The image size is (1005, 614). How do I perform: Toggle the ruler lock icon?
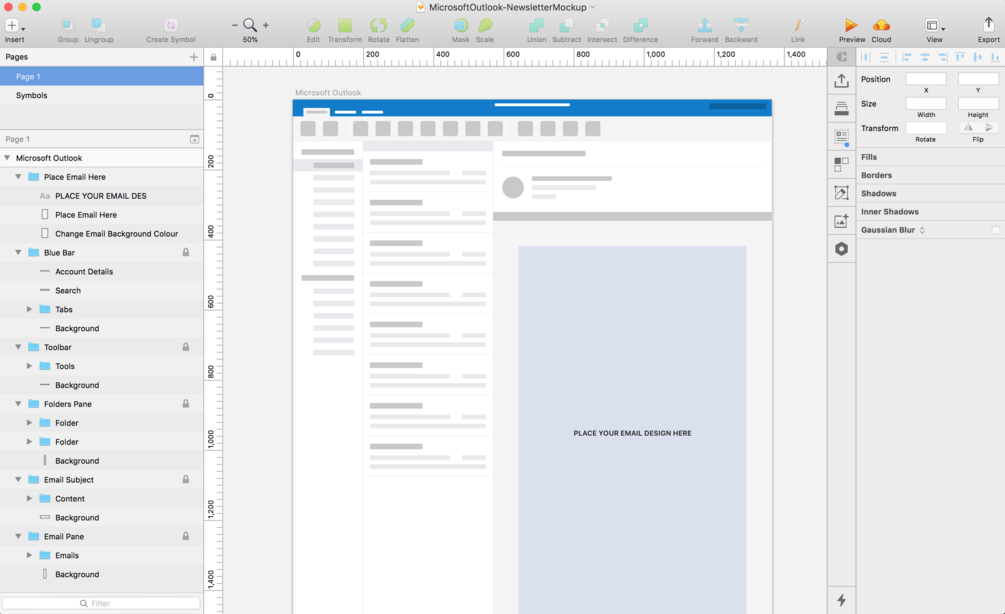[x=213, y=57]
